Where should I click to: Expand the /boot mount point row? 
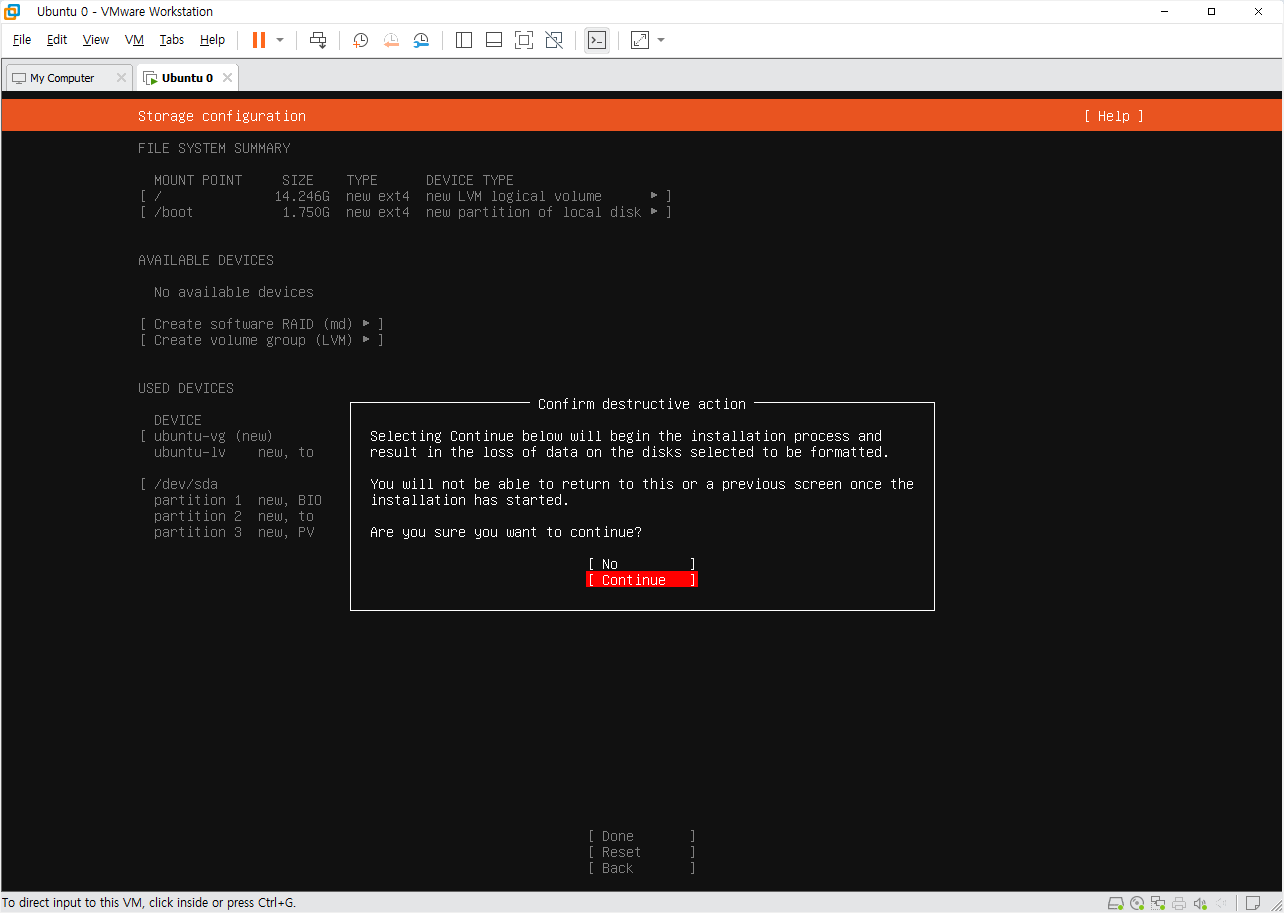tap(406, 212)
